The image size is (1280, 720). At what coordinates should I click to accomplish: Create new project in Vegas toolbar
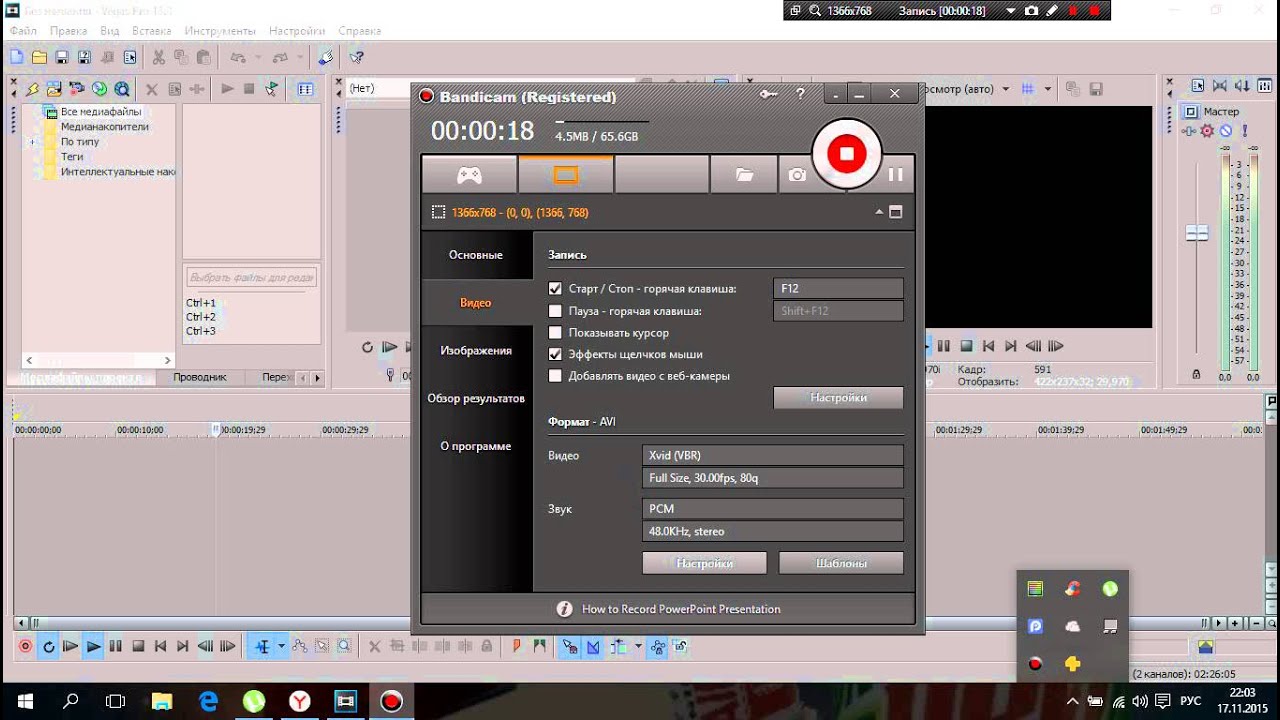(x=17, y=58)
